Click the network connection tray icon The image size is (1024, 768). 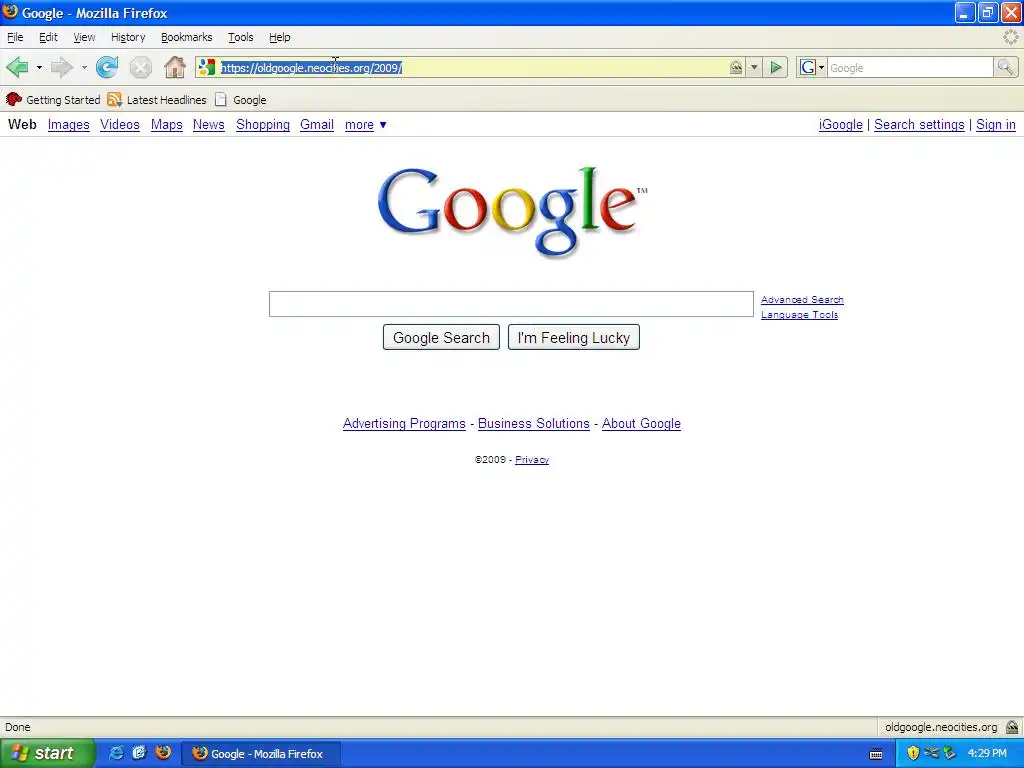[931, 753]
